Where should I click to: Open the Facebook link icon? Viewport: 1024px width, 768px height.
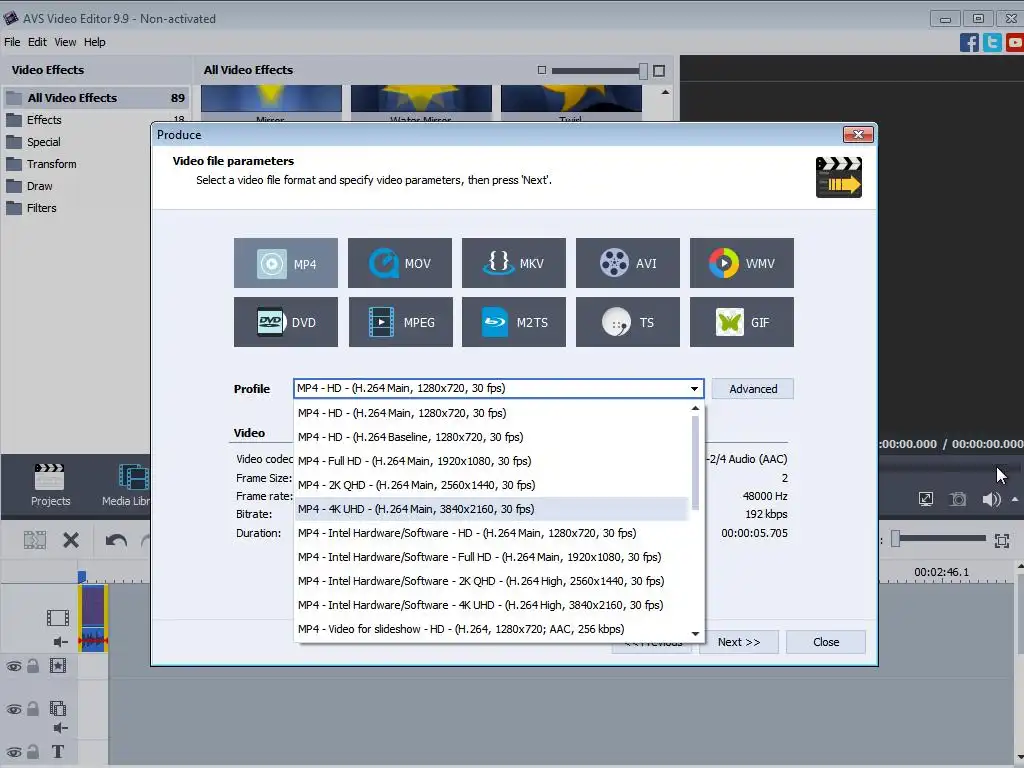969,42
